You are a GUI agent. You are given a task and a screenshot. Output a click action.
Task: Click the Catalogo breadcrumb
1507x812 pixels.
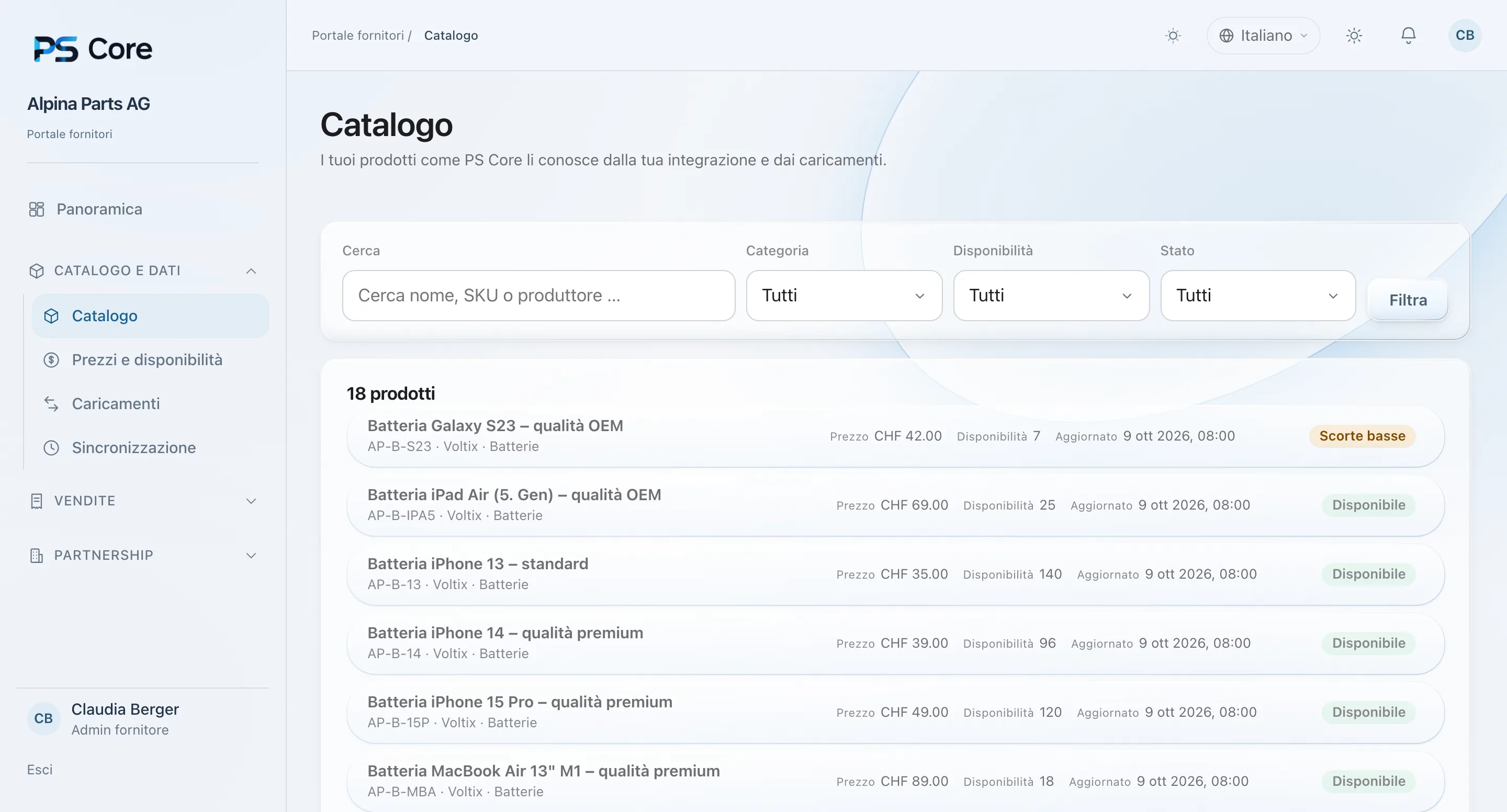click(451, 36)
